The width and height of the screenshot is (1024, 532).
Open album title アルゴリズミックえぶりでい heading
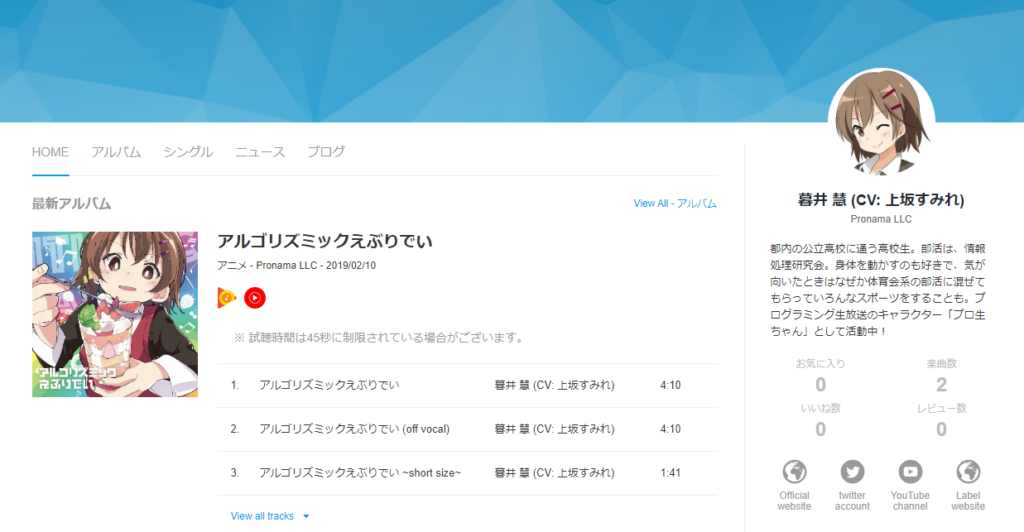click(325, 242)
